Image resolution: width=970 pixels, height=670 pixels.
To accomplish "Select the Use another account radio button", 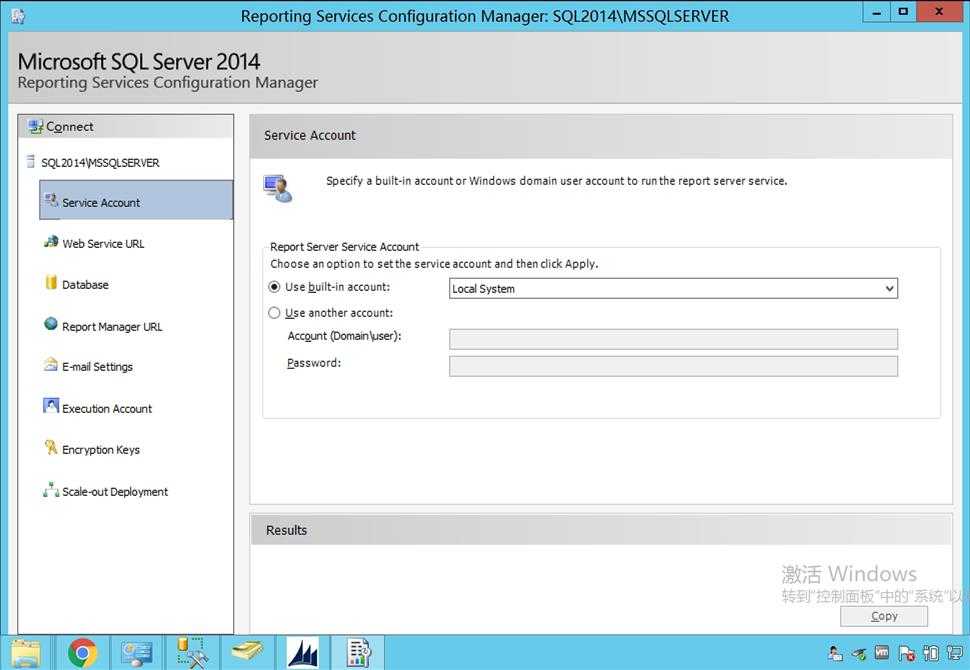I will tap(274, 313).
